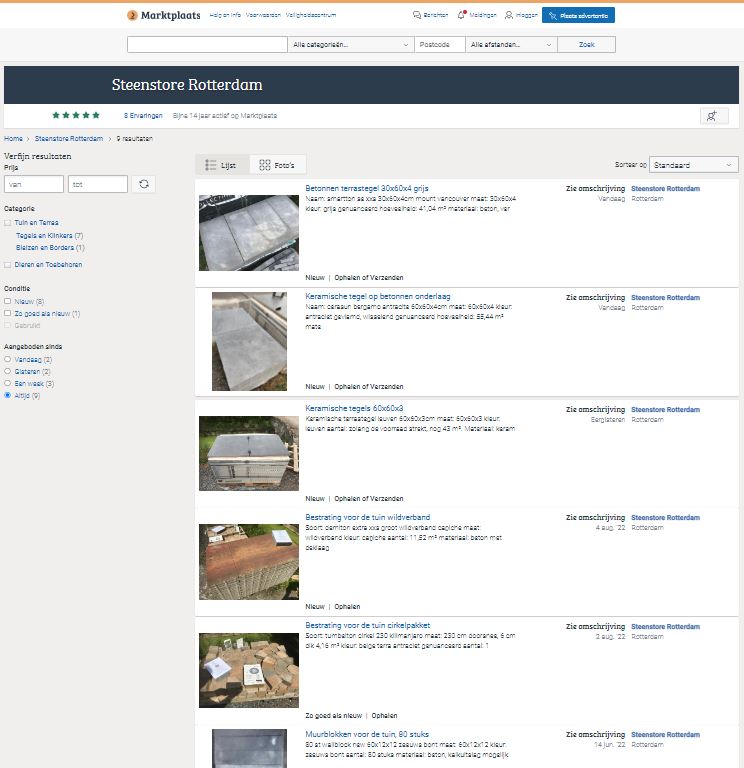The height and width of the screenshot is (768, 744).
Task: Enable the Zo goed als nieuw checkbox
Action: coord(7,313)
